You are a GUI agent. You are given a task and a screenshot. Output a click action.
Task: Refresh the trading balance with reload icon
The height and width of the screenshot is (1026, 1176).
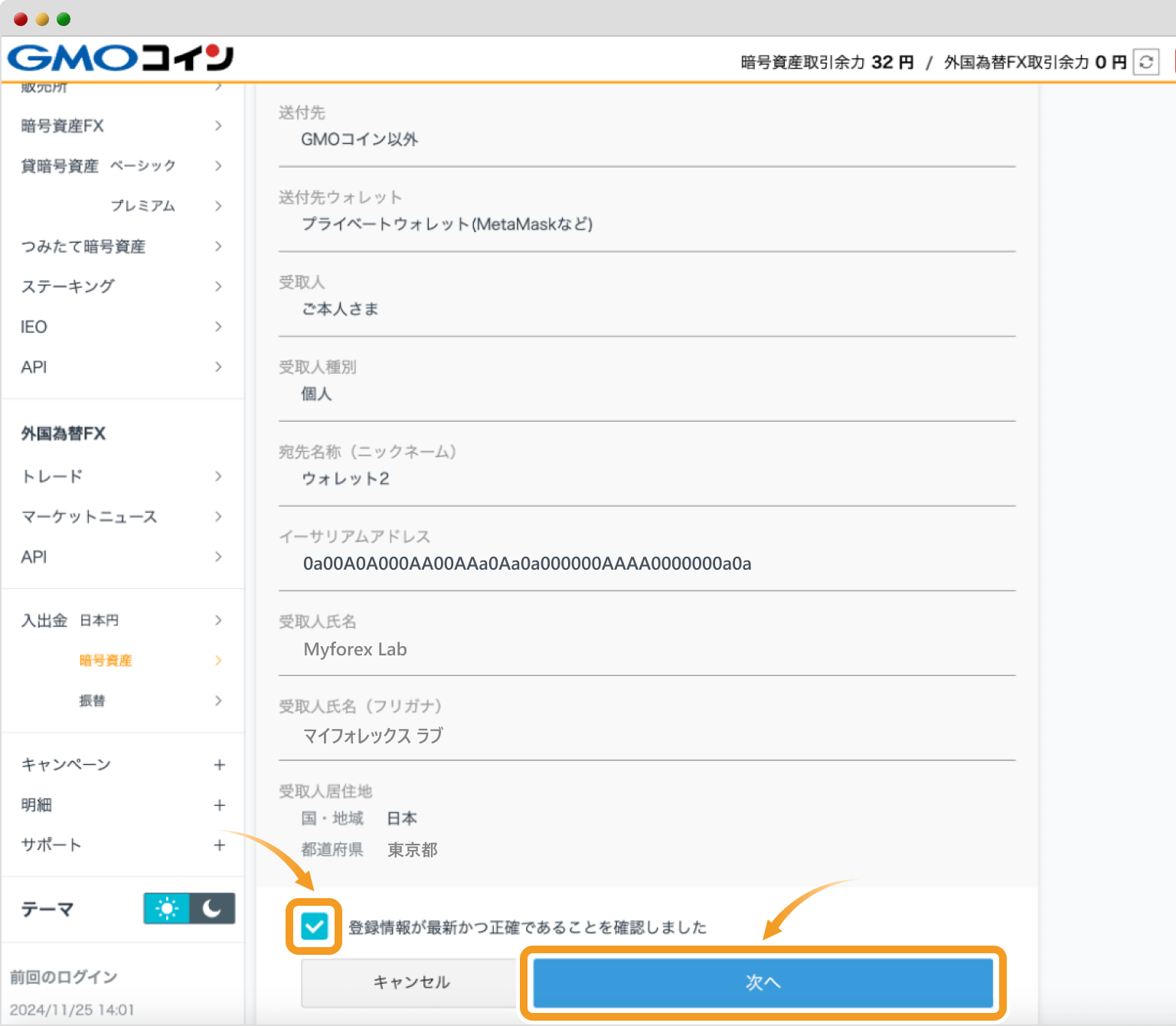click(x=1146, y=62)
